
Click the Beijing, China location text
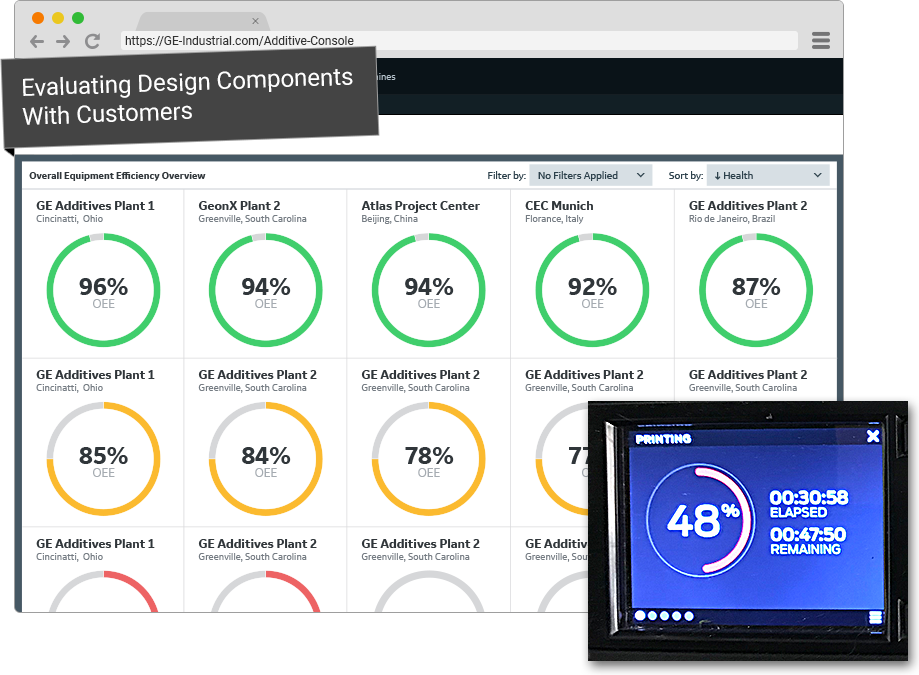point(389,219)
